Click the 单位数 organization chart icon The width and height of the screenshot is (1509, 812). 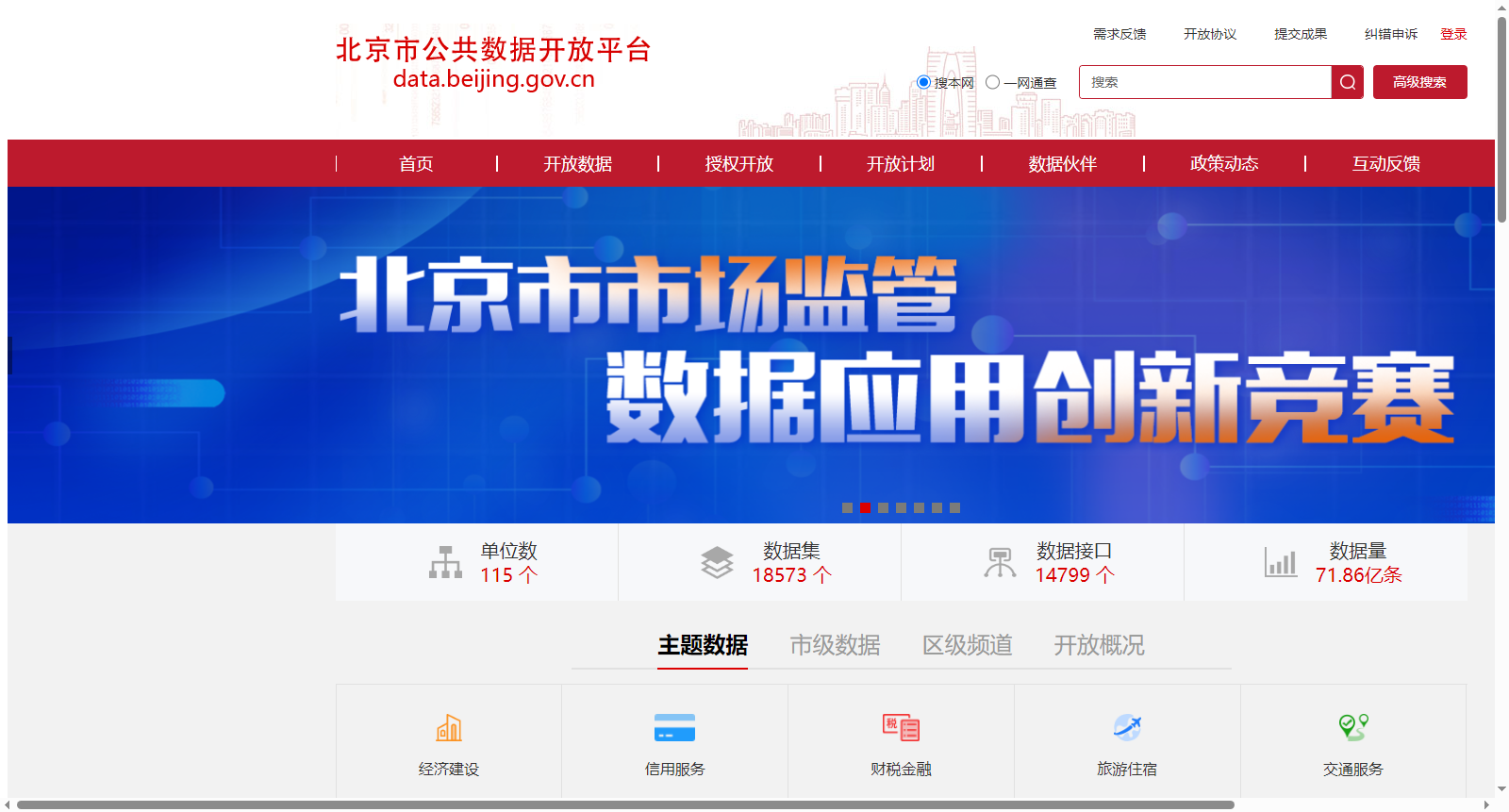tap(445, 562)
